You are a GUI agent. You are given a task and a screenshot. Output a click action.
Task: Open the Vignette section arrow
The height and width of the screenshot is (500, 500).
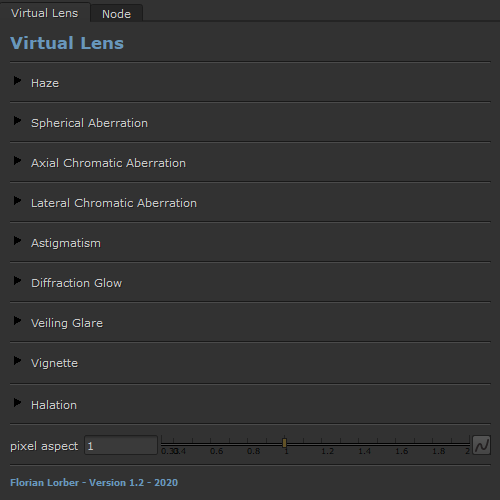click(17, 361)
